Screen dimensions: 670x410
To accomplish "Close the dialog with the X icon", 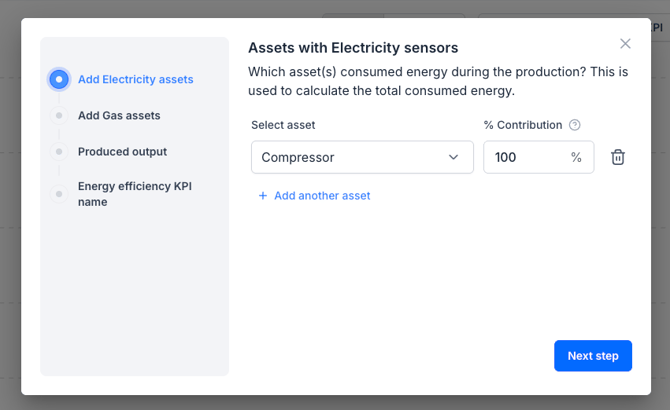I will (625, 43).
